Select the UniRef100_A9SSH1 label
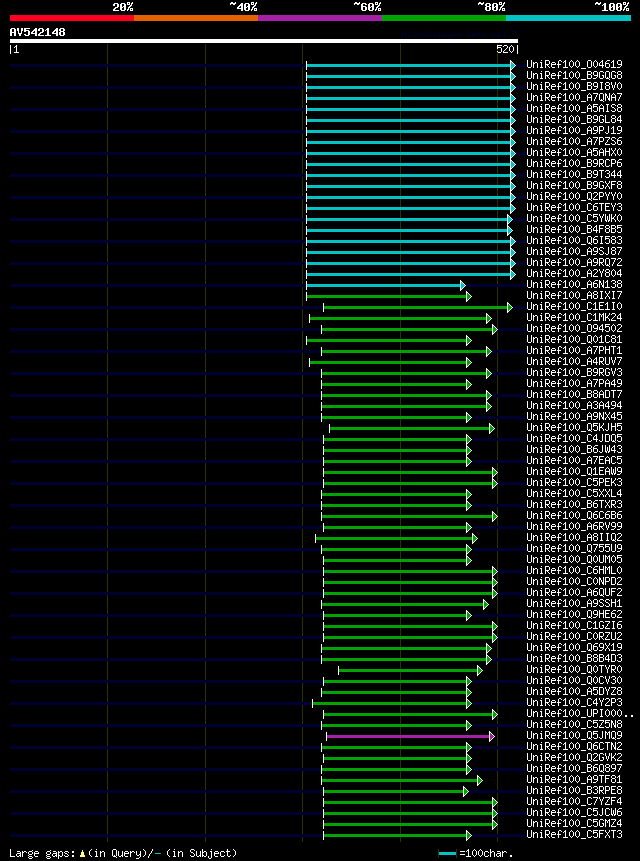Screen dimensions: 640x861 click(574, 603)
